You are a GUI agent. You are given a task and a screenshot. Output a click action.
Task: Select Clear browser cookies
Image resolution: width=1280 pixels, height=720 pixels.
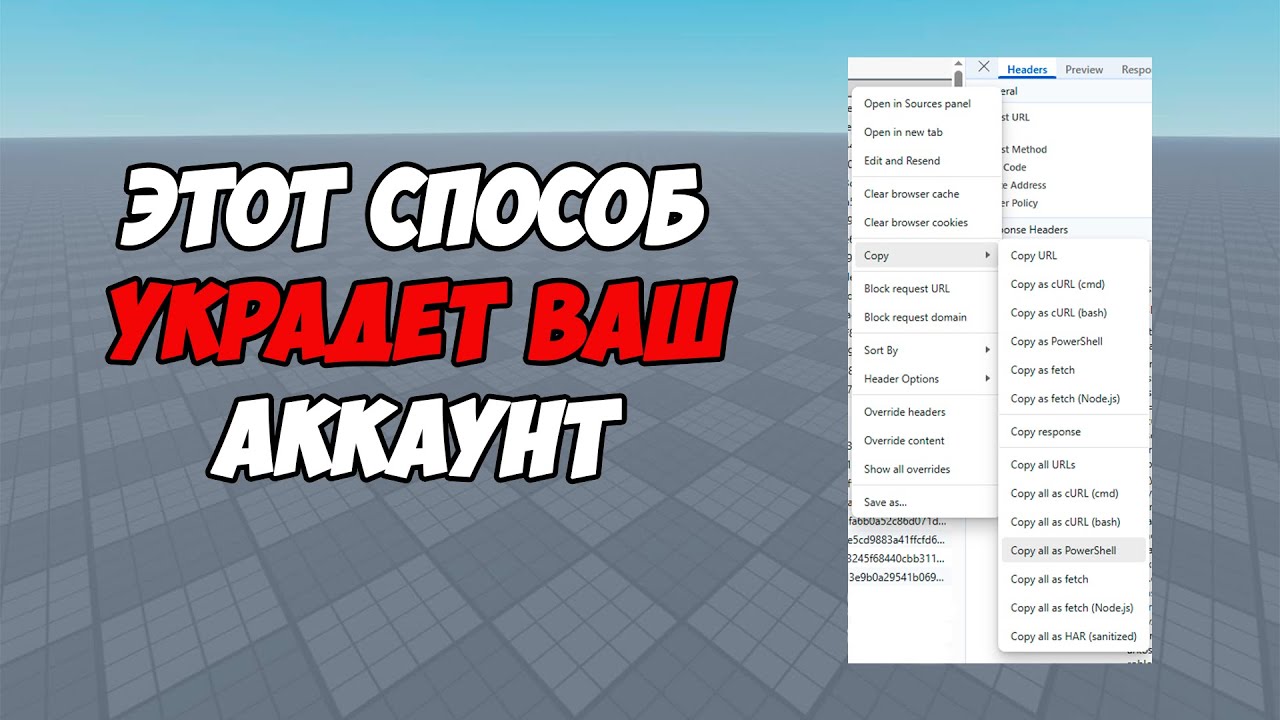click(x=916, y=223)
